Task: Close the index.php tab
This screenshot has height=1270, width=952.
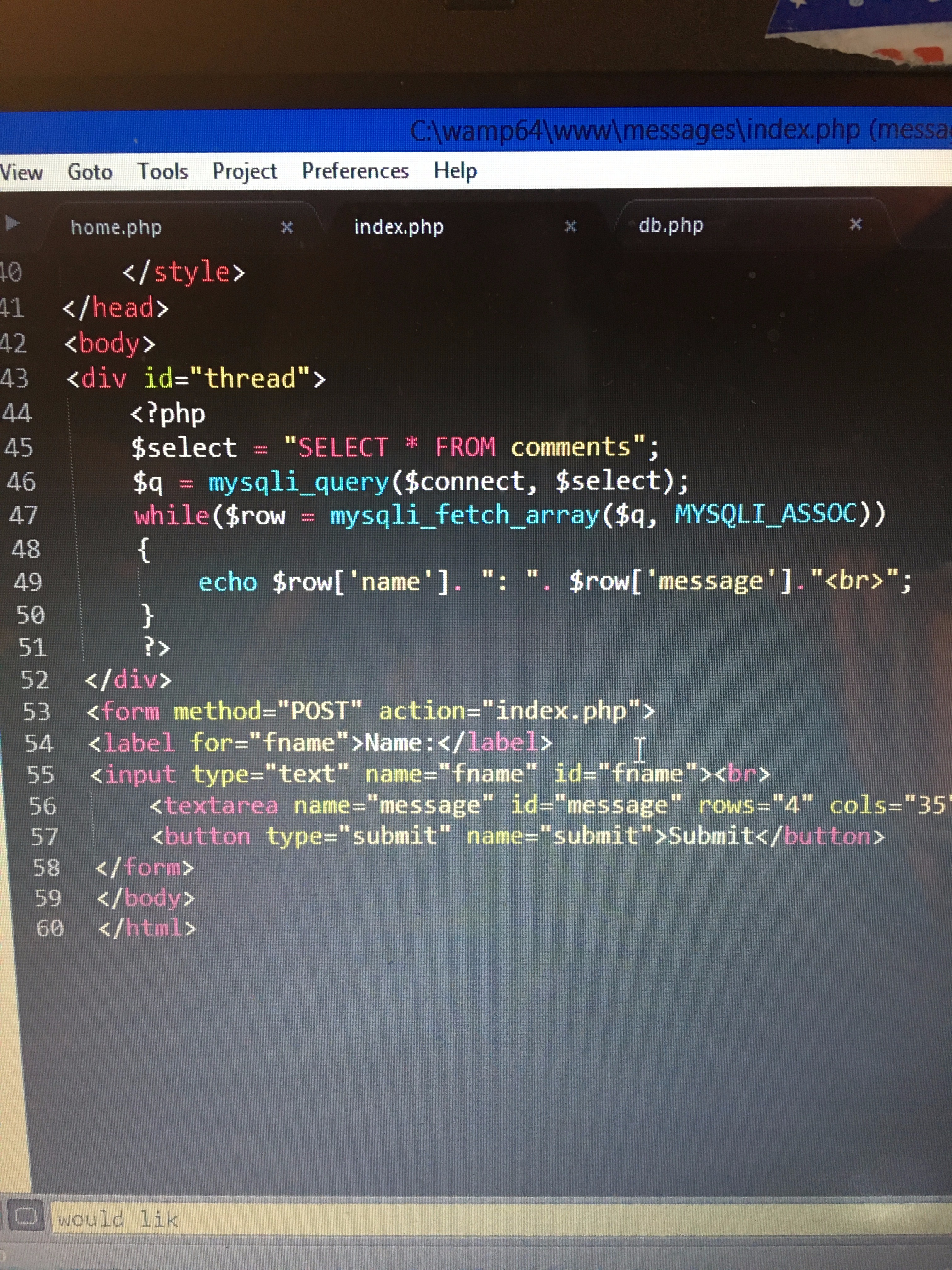Action: pyautogui.click(x=570, y=226)
